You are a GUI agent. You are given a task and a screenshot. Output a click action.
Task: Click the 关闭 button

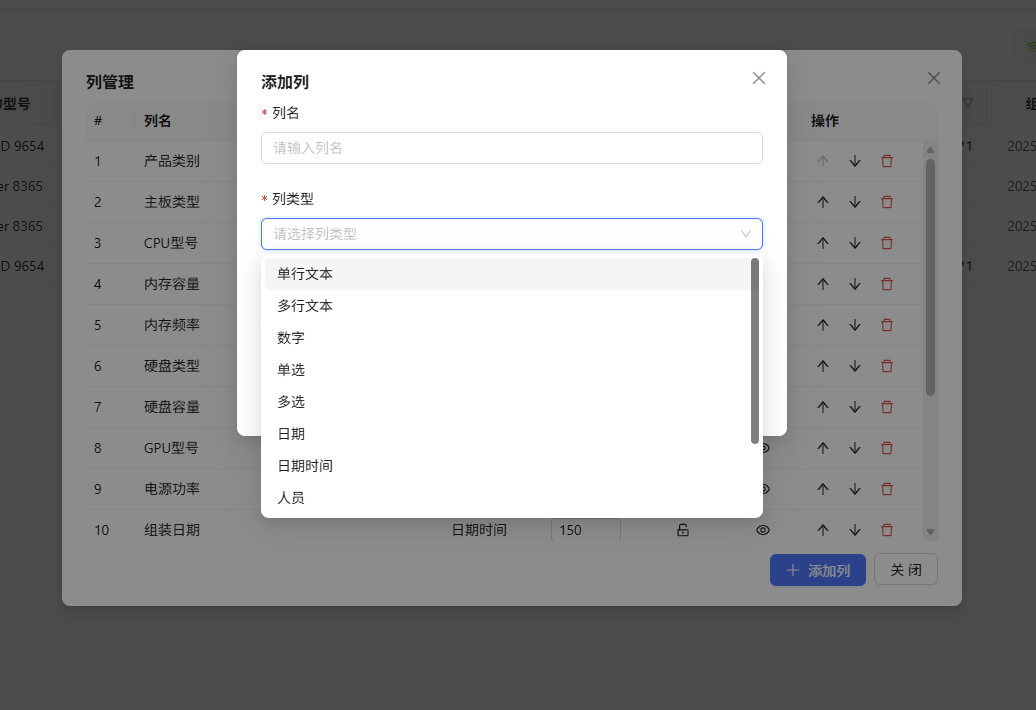pyautogui.click(x=905, y=569)
